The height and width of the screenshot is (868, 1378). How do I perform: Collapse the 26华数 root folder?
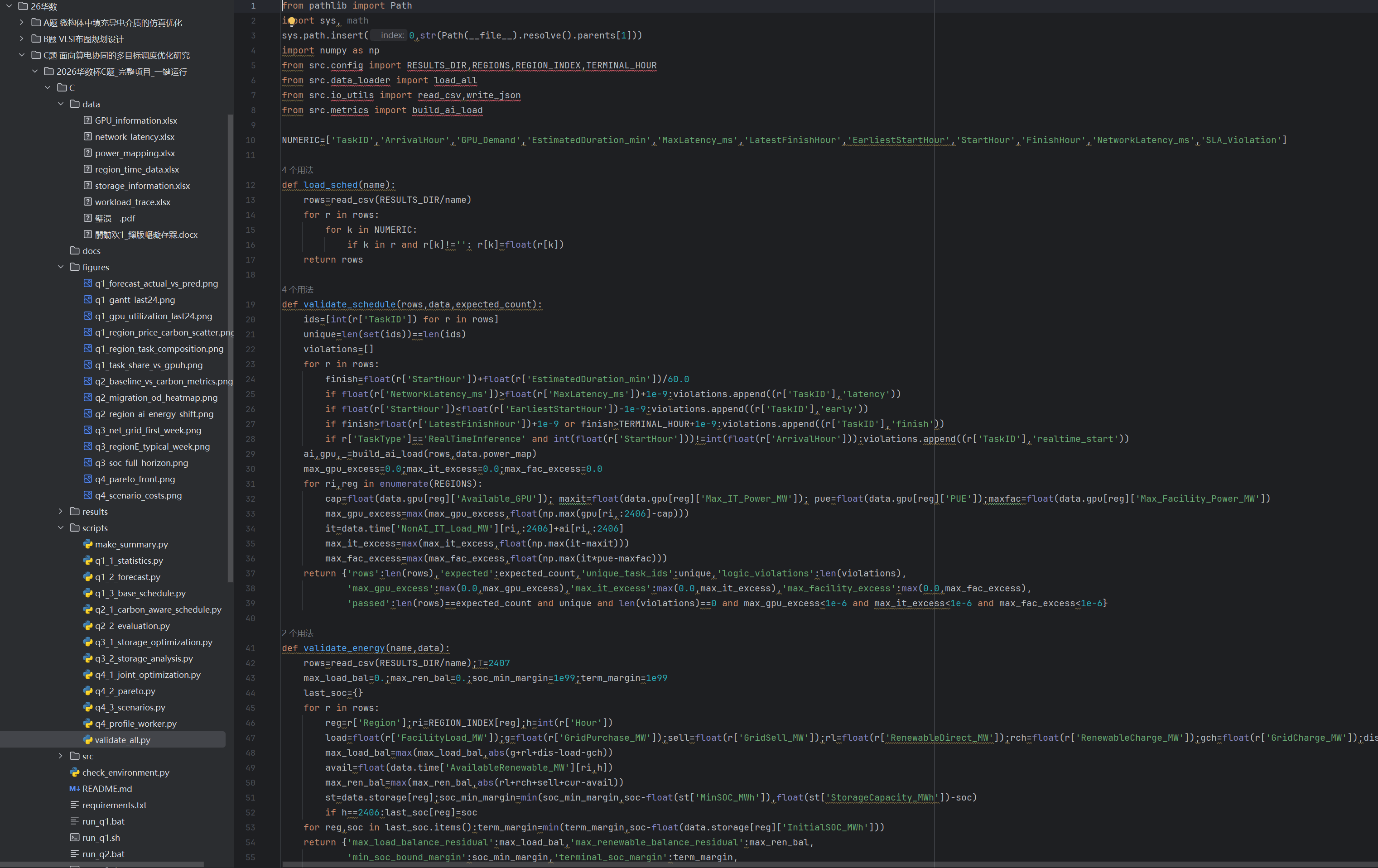click(x=9, y=6)
